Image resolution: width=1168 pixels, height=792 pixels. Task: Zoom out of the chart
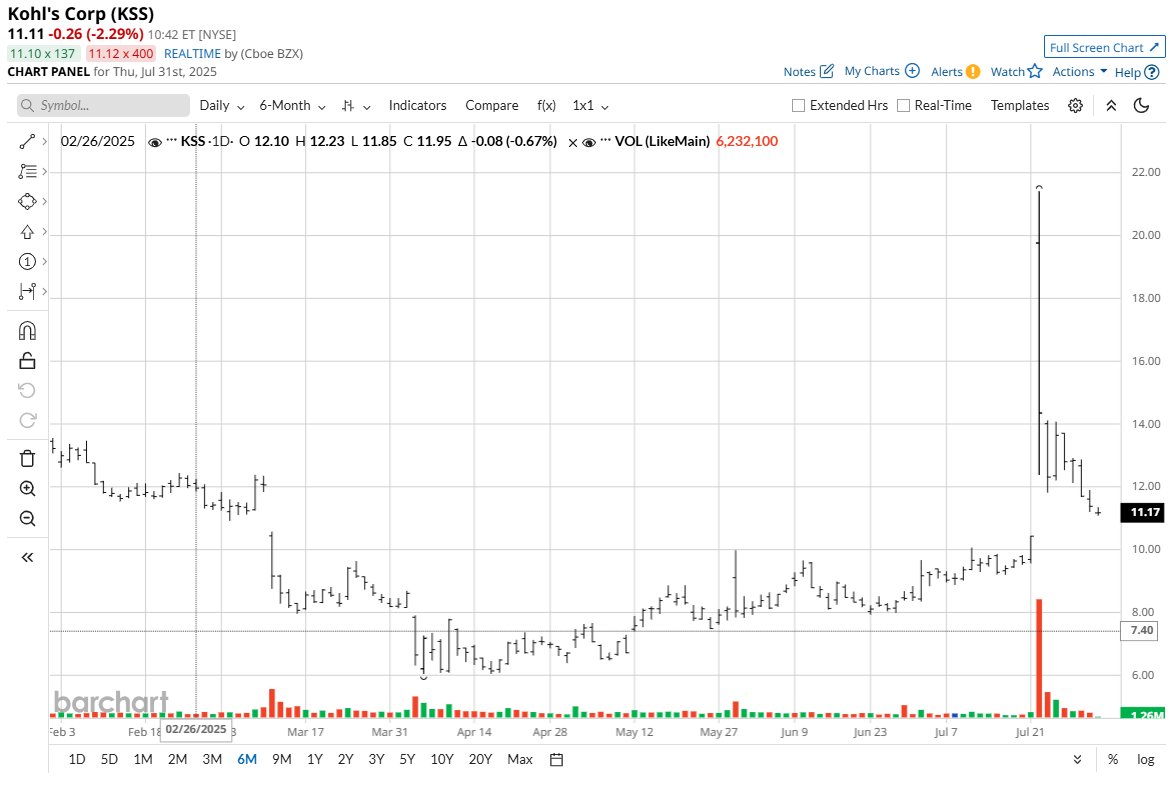click(x=27, y=519)
